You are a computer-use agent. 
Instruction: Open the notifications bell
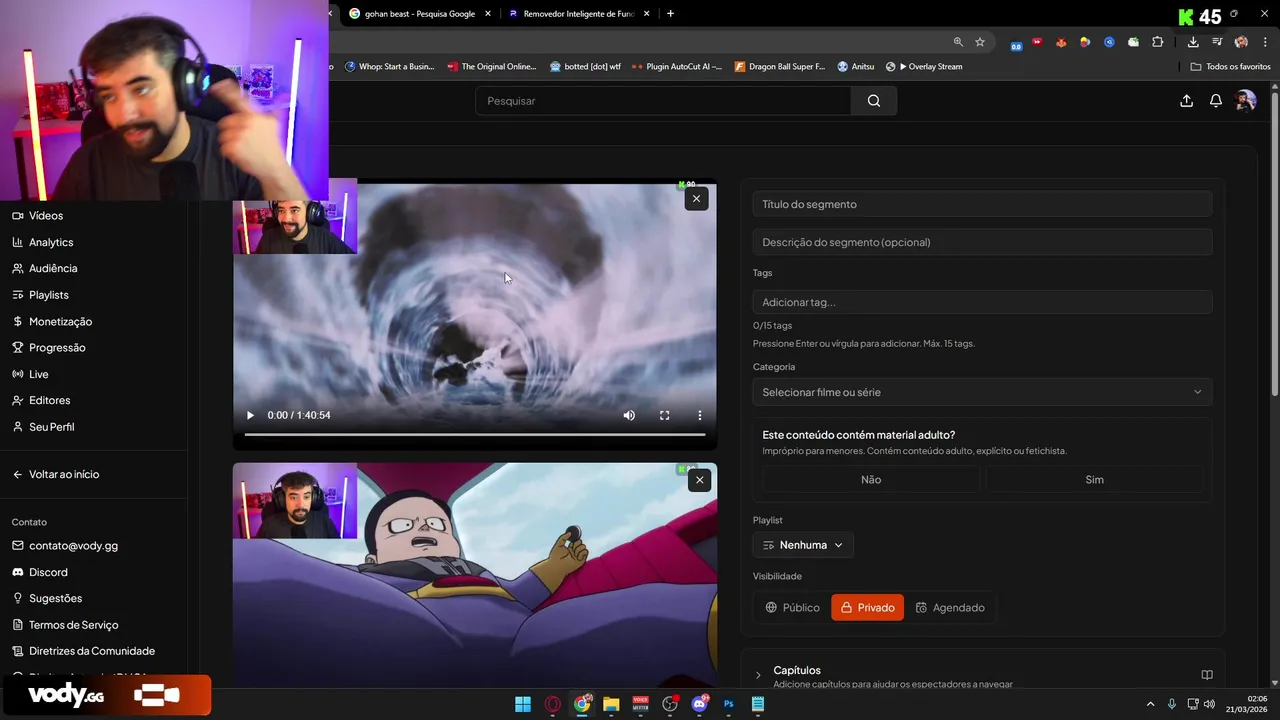[1216, 101]
